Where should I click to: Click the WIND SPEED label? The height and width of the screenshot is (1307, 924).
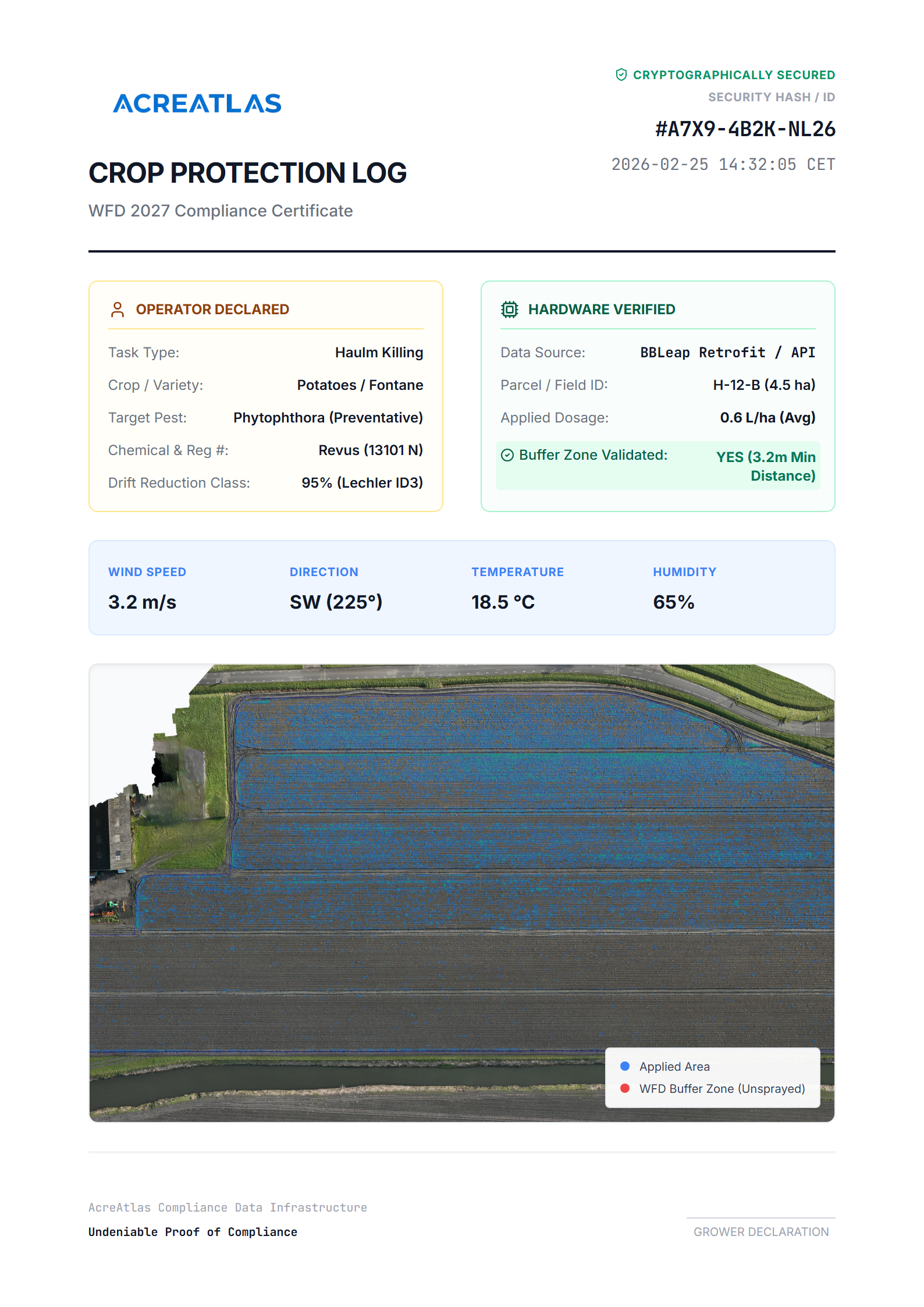(x=147, y=572)
